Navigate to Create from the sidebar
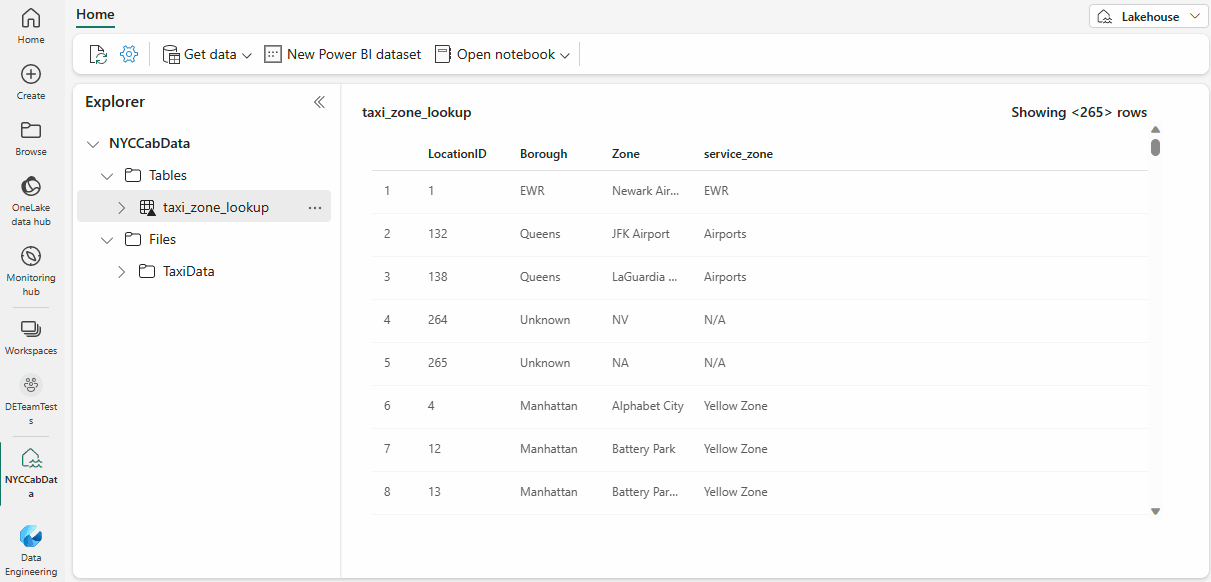 (30, 78)
